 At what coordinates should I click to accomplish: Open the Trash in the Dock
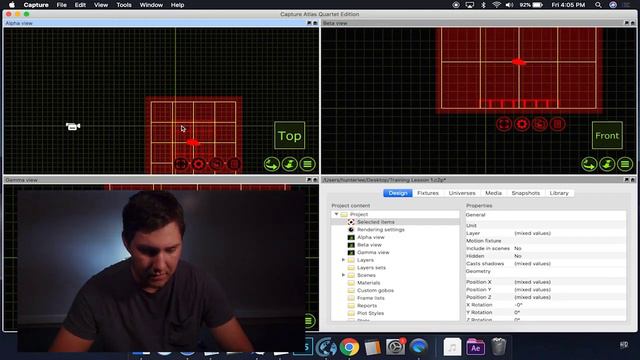pos(498,347)
